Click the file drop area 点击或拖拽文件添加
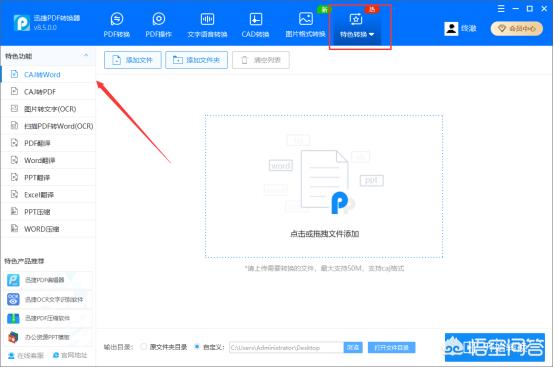Screen dimensions: 554x367 click(x=324, y=186)
